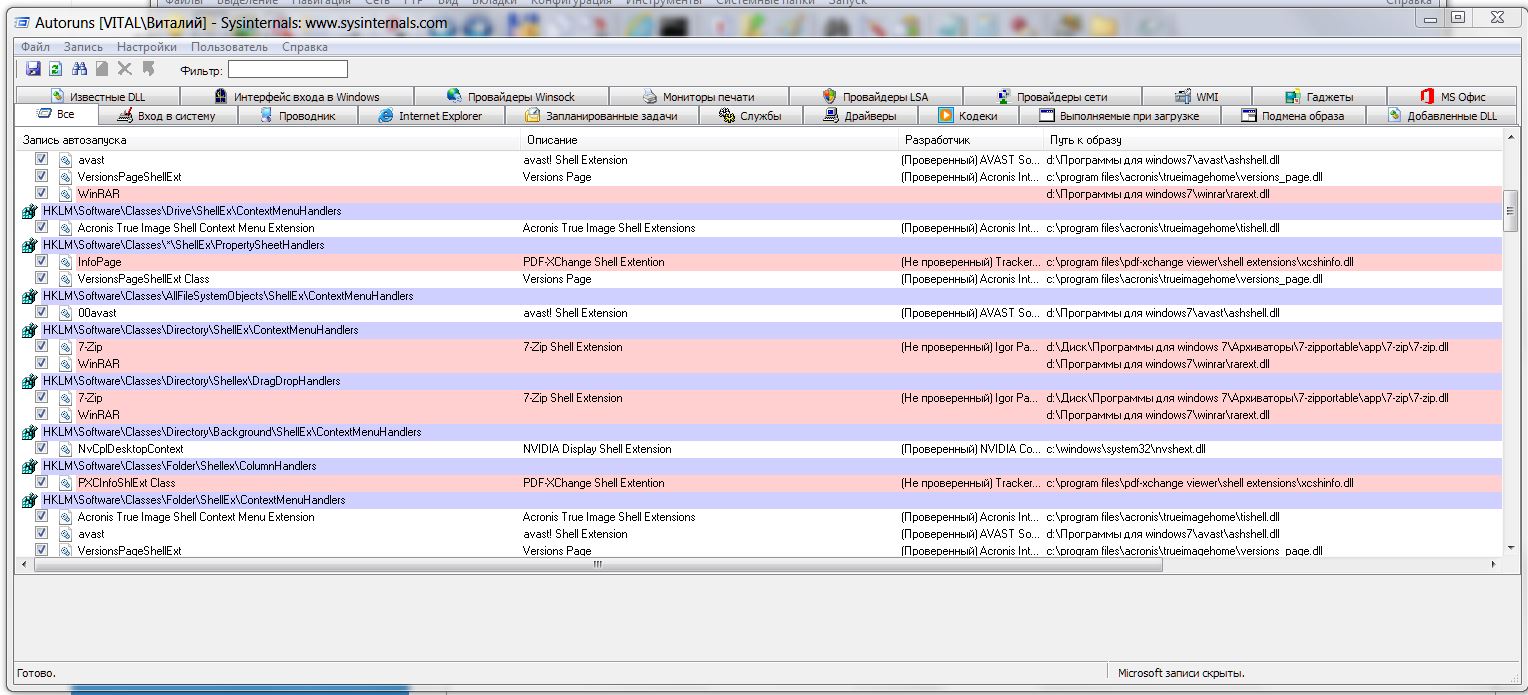1528x695 pixels.
Task: Click the file icon beside NvCplDesktopContext
Action: coord(66,449)
